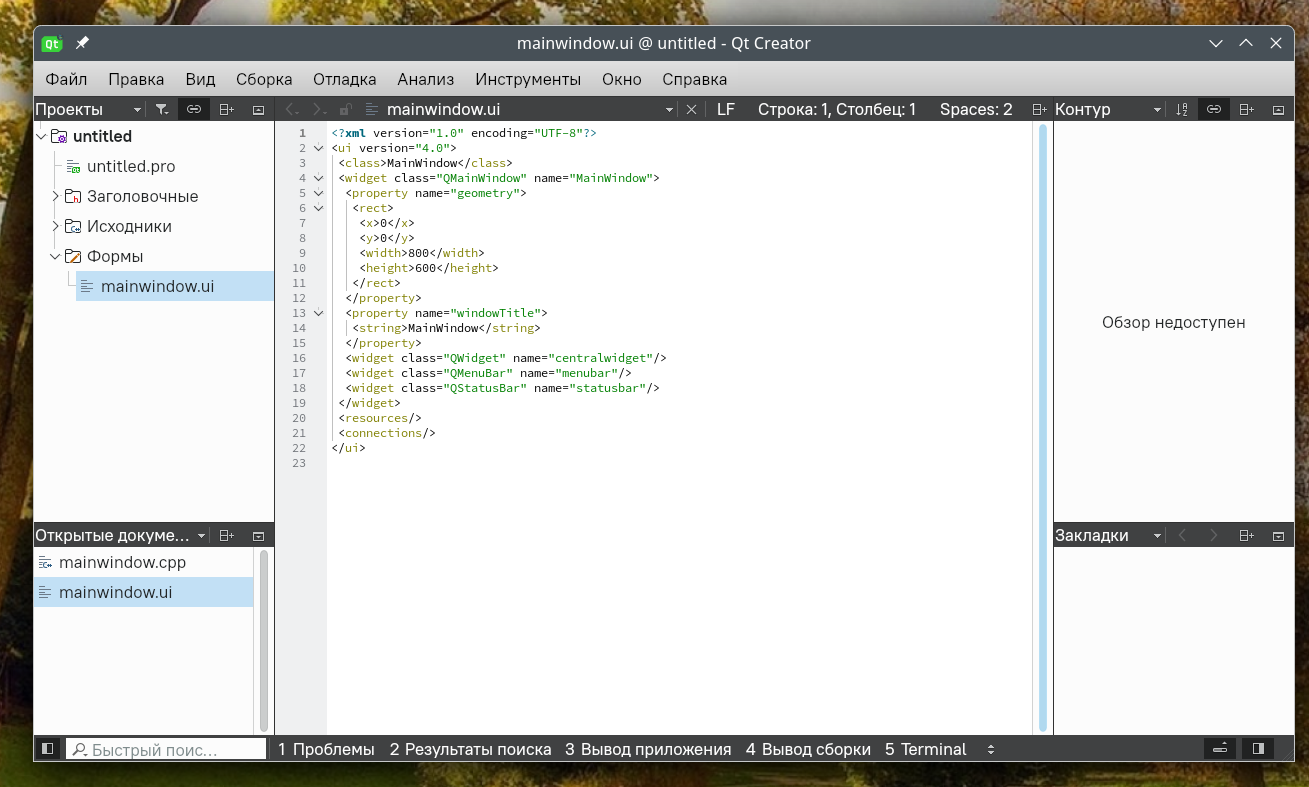Expand the Заголовочные folder in project tree
Viewport: 1309px width, 787px height.
coord(56,196)
